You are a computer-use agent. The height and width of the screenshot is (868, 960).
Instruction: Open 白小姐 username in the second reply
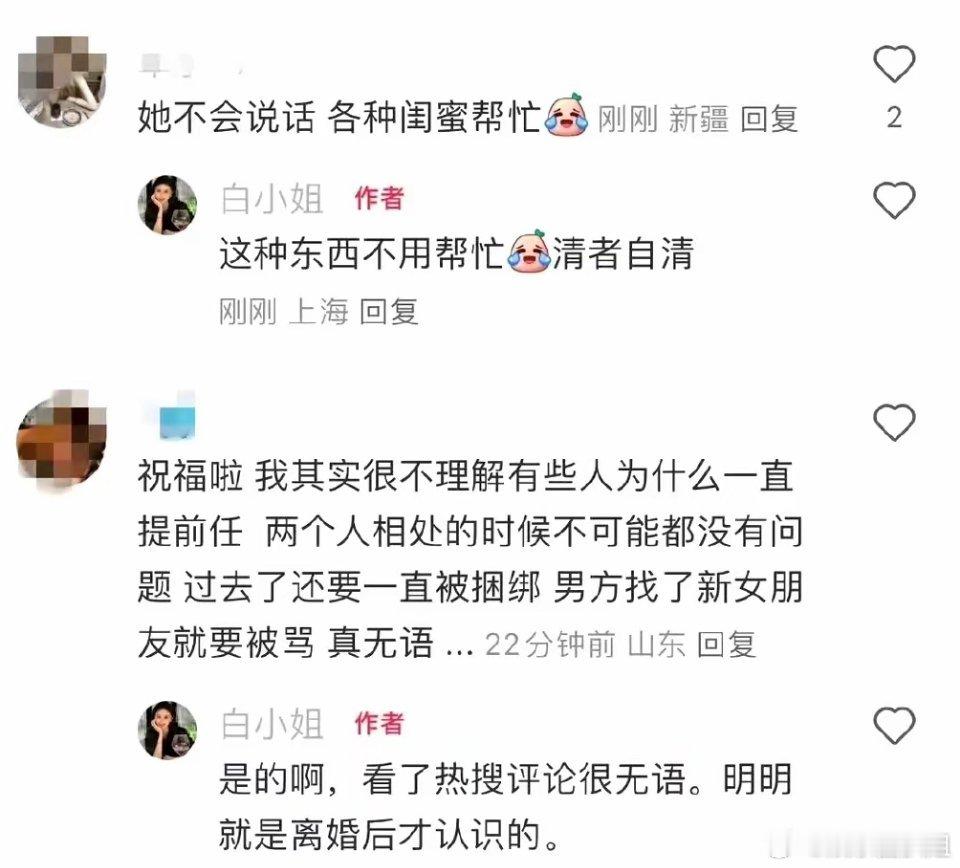click(272, 724)
